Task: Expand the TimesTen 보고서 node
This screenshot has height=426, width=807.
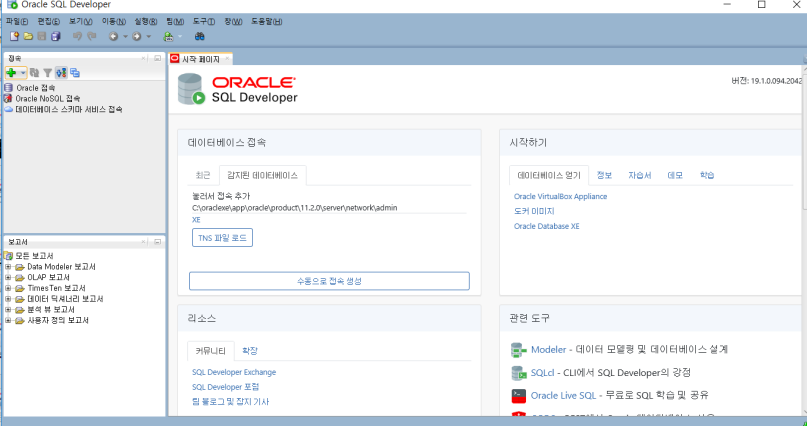Action: point(8,288)
